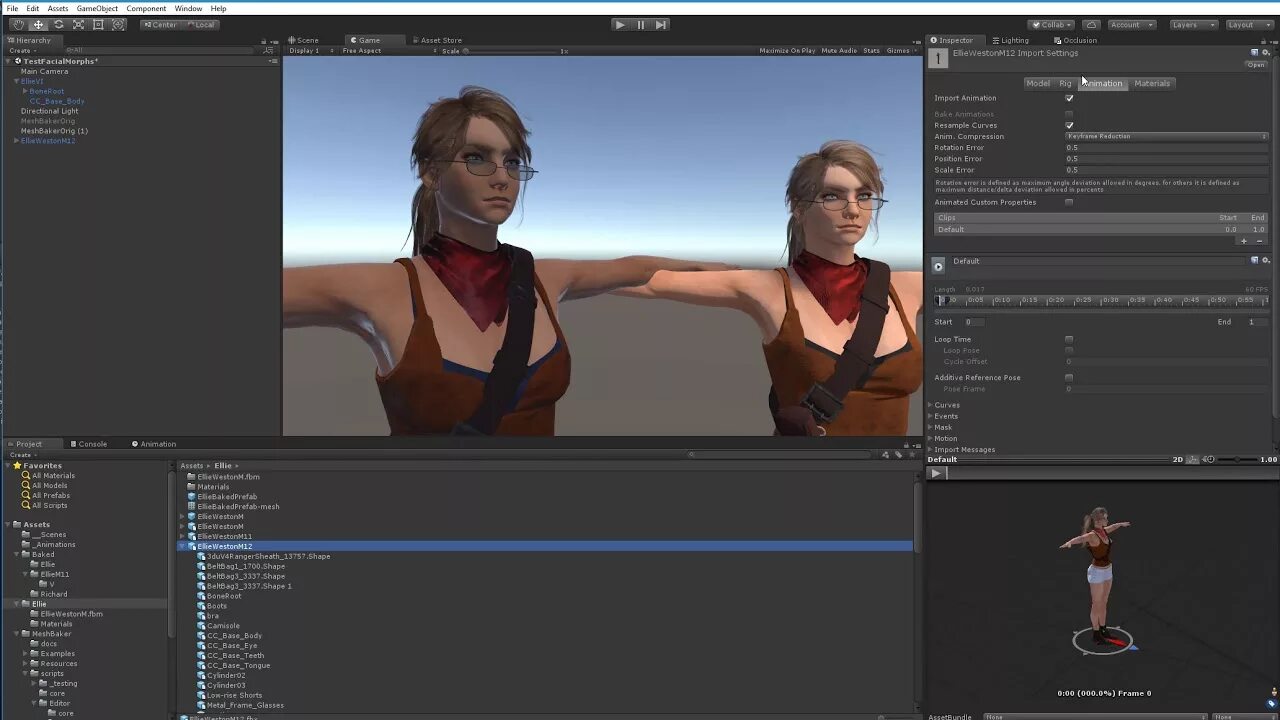Toggle Center pivot mode button
Image resolution: width=1280 pixels, height=720 pixels.
click(160, 24)
